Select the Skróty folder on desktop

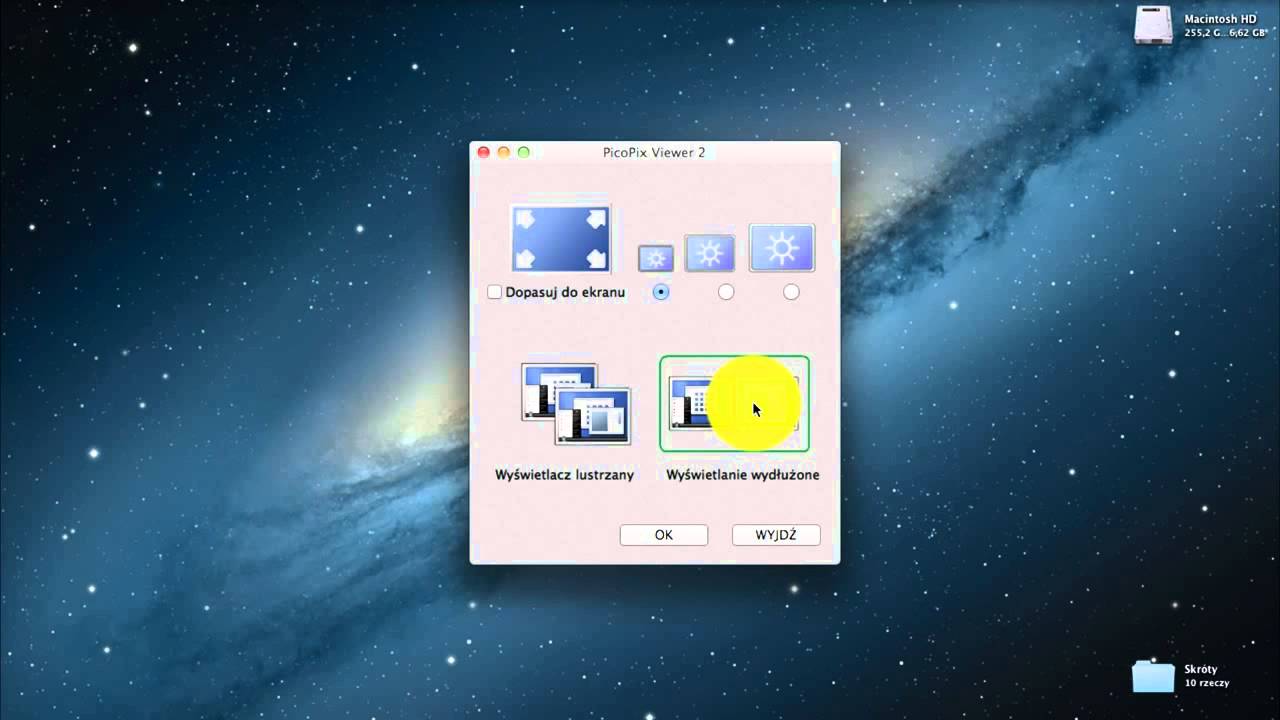1153,676
